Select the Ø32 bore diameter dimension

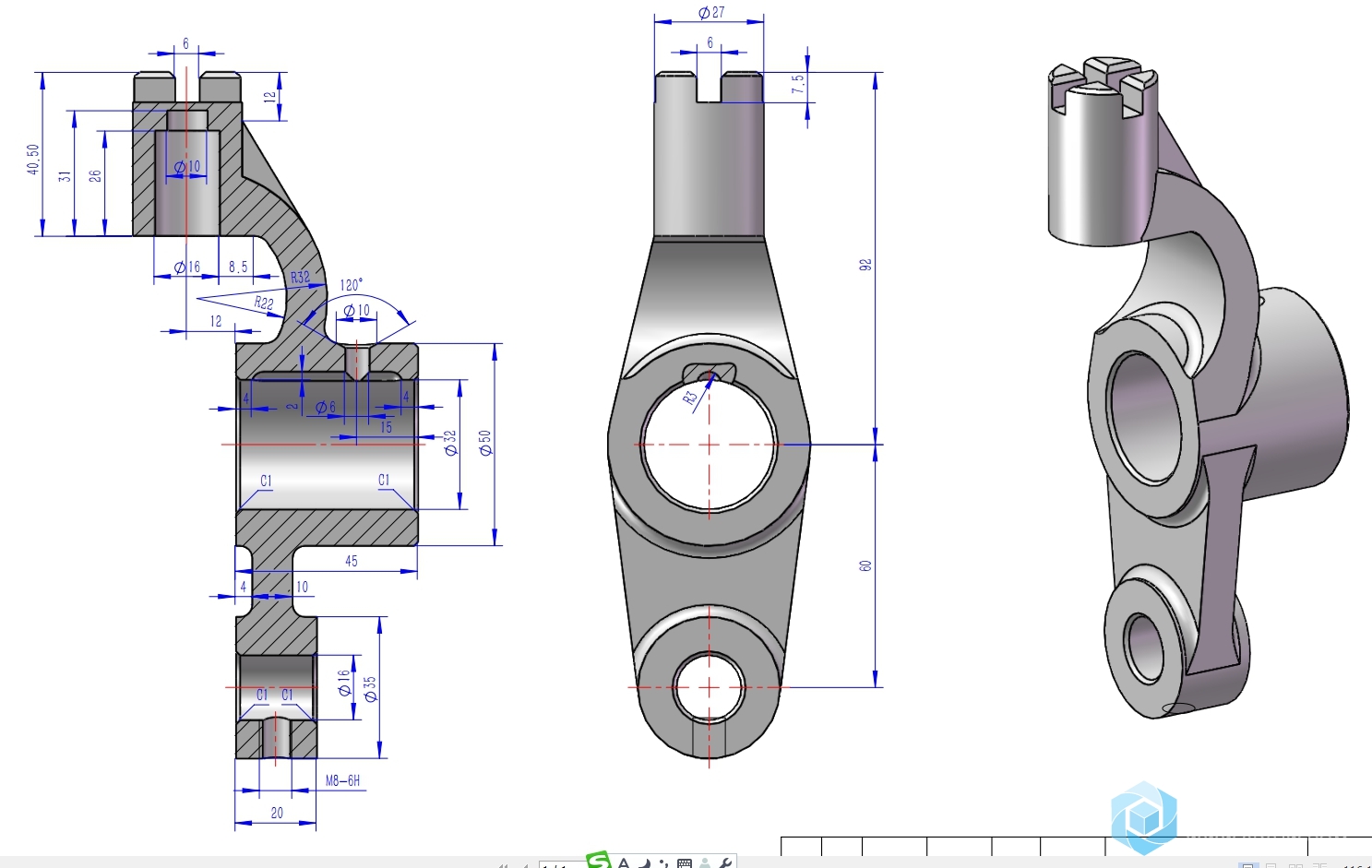tap(450, 443)
